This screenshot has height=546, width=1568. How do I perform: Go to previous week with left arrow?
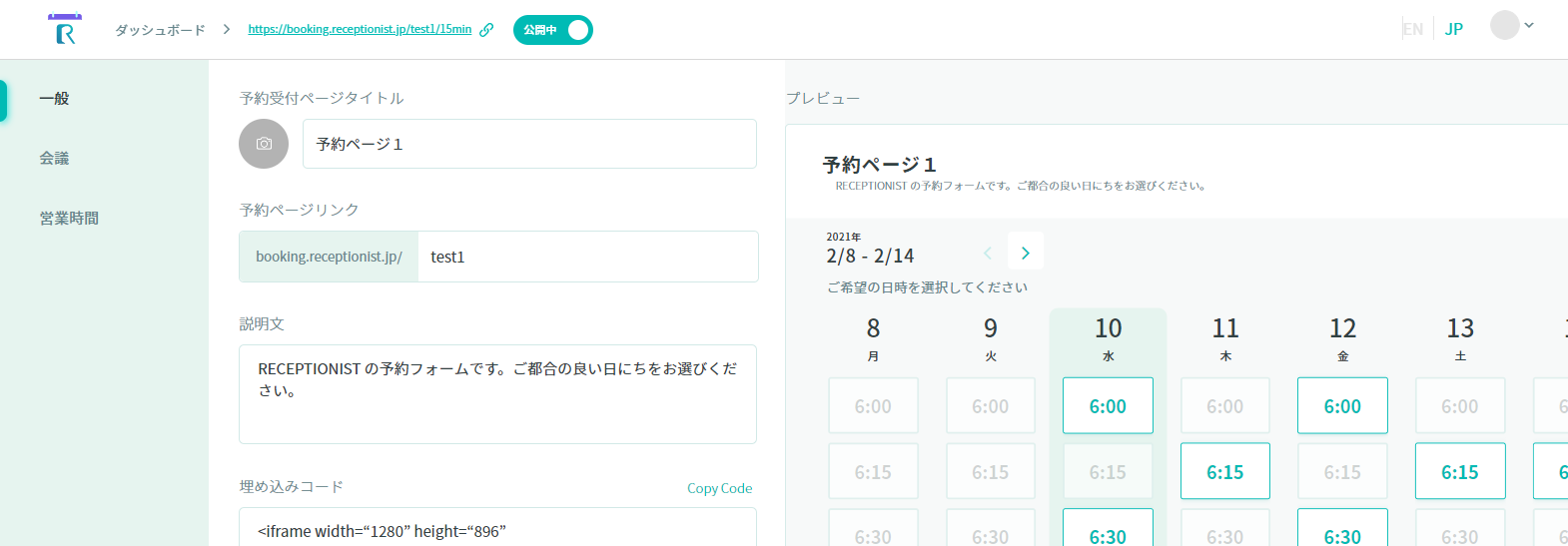coord(987,253)
